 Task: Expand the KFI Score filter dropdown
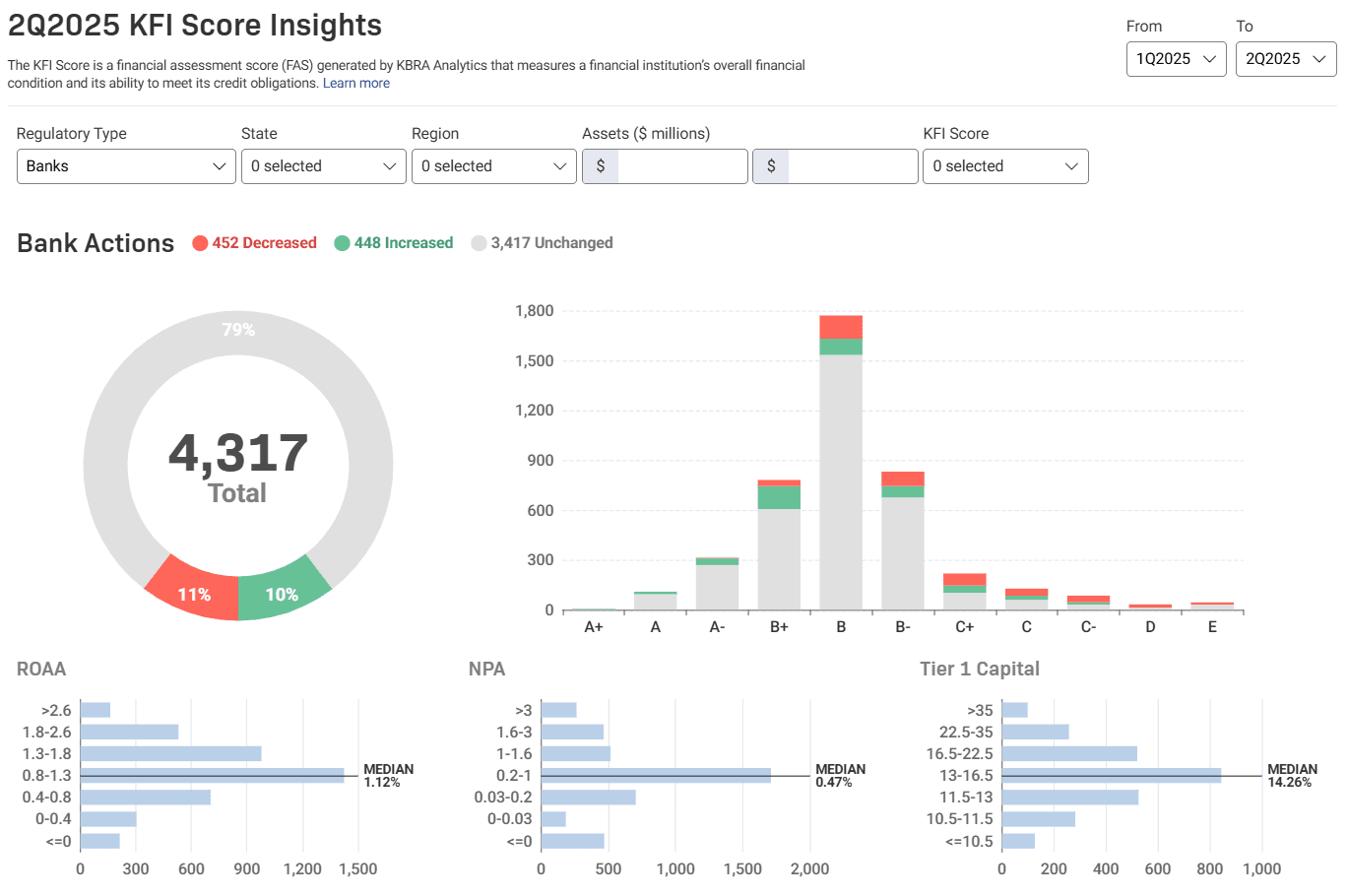(1004, 166)
